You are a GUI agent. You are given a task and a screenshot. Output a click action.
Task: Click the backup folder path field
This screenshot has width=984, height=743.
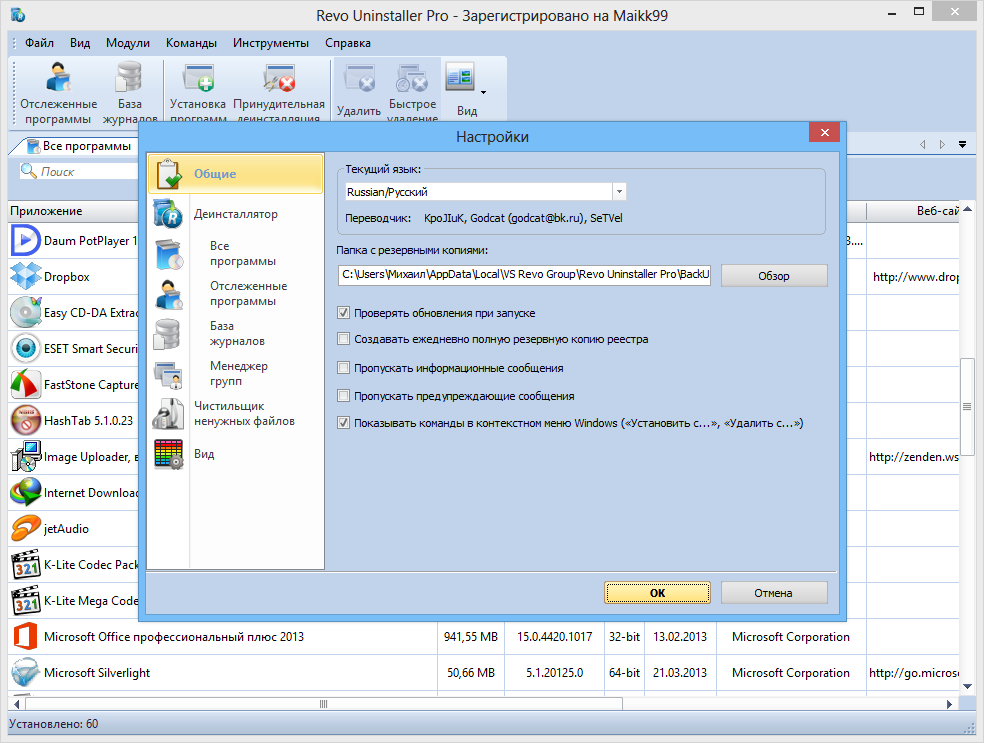click(x=524, y=274)
